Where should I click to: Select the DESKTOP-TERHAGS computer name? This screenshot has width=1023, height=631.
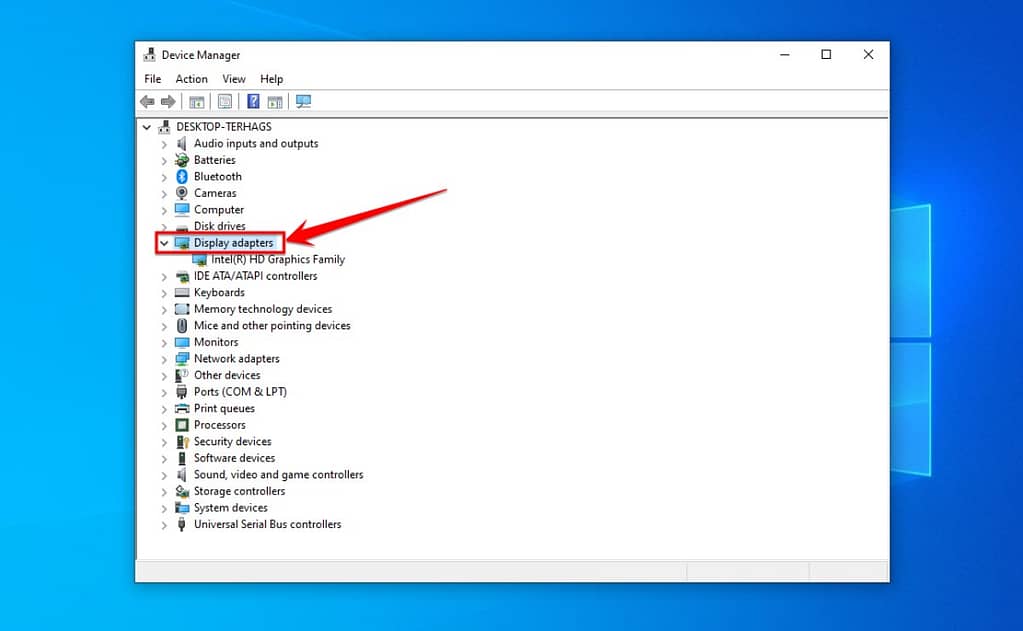click(224, 127)
